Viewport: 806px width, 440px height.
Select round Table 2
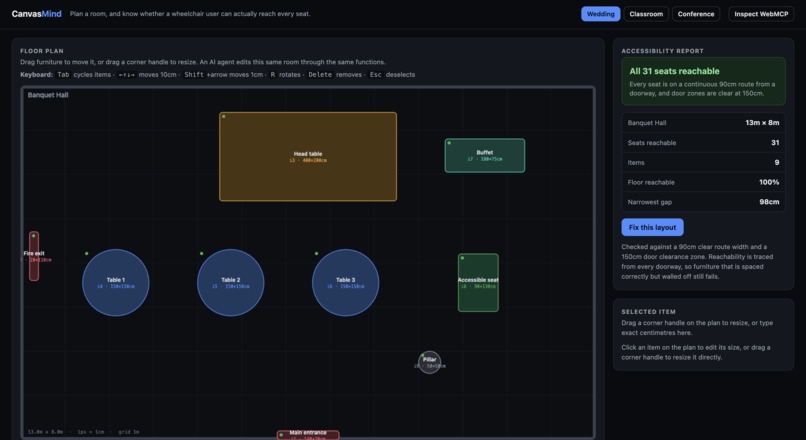pyautogui.click(x=231, y=283)
